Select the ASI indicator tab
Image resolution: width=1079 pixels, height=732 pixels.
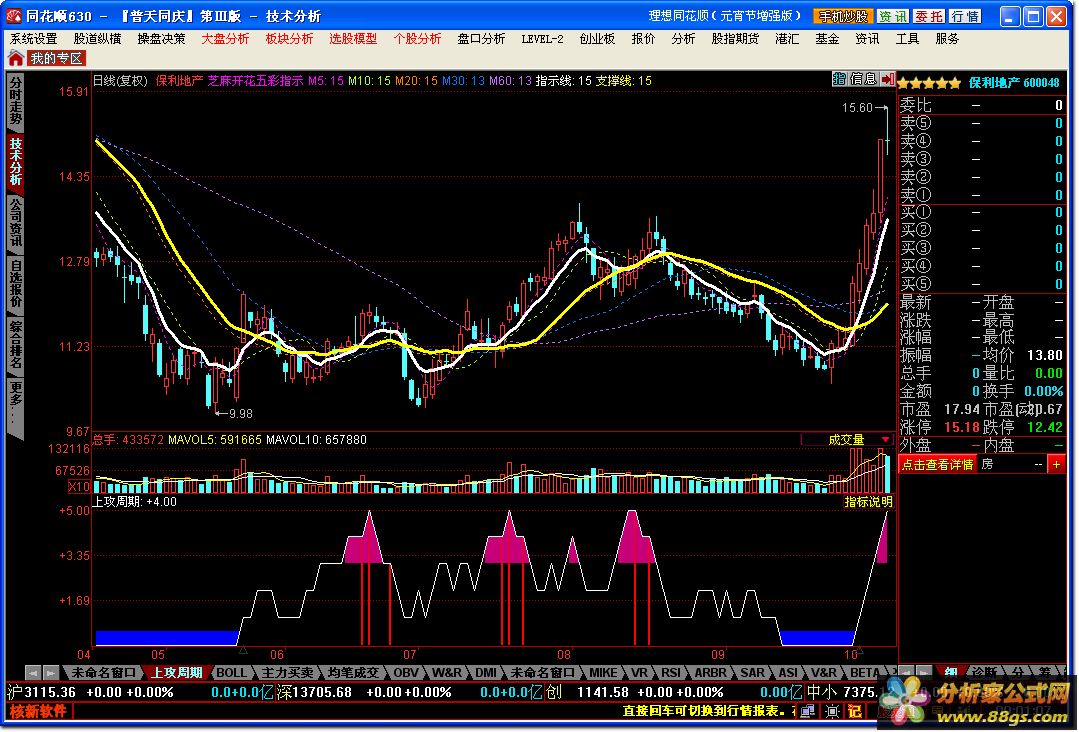pyautogui.click(x=787, y=673)
